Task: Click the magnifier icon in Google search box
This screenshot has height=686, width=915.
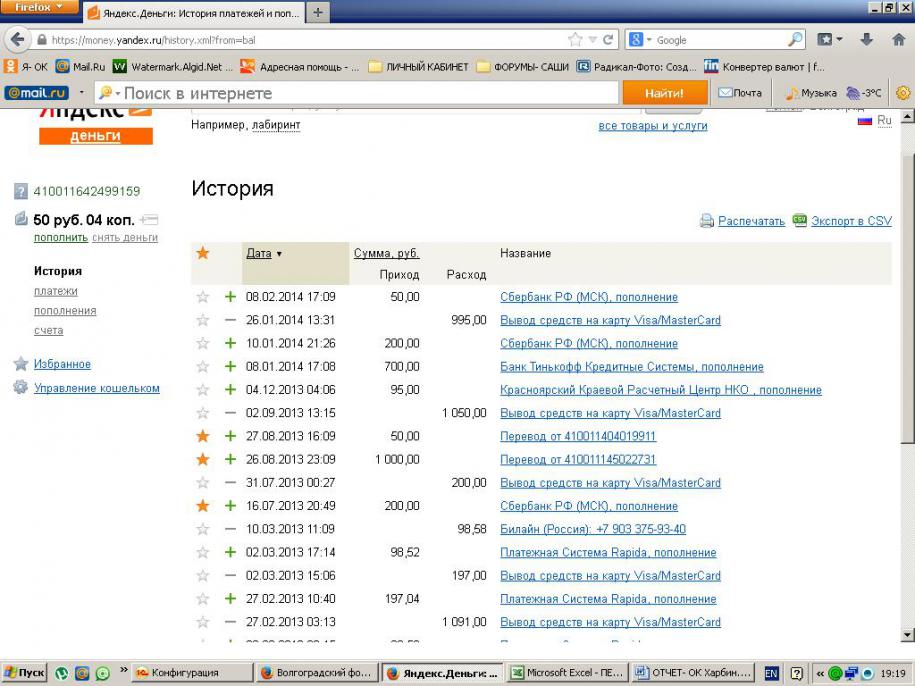Action: coord(795,40)
